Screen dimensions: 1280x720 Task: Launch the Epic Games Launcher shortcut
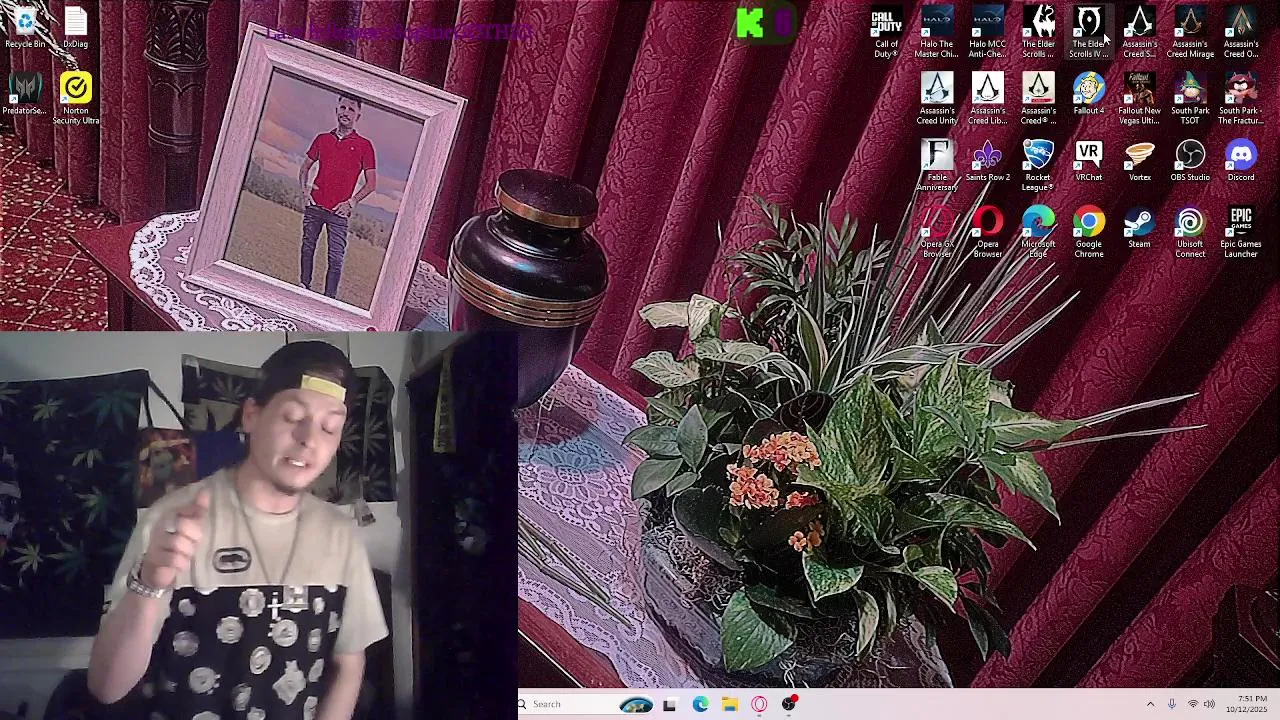(x=1241, y=232)
